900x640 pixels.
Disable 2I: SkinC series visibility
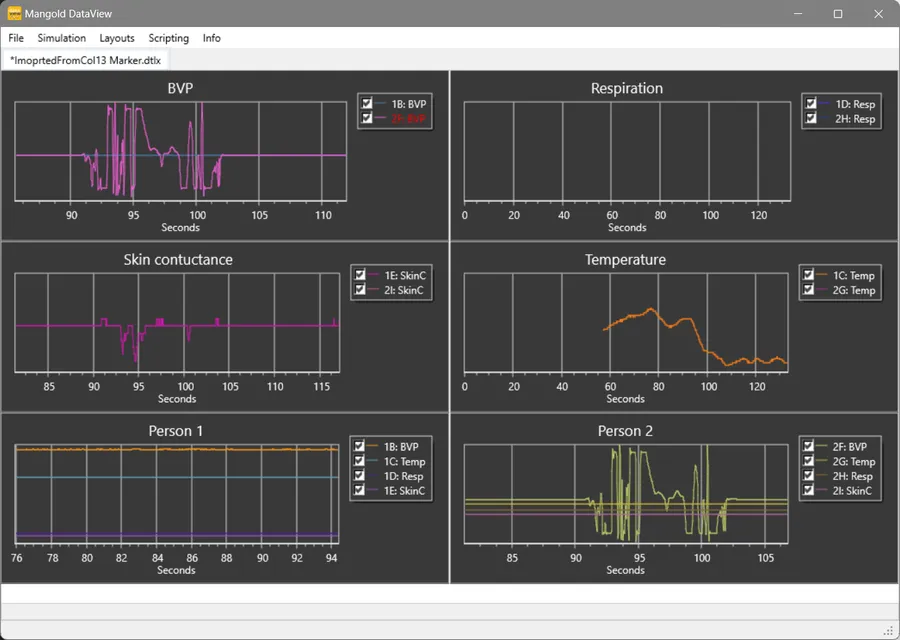click(x=360, y=291)
